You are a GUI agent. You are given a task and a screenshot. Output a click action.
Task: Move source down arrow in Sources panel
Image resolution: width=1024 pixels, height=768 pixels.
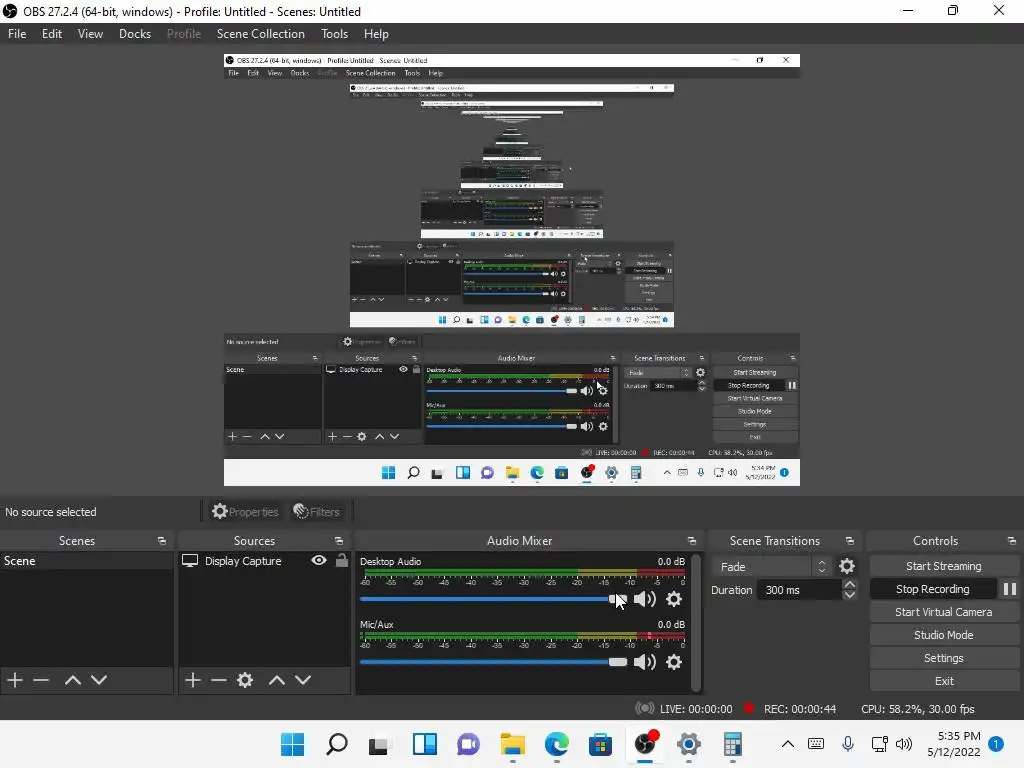coord(303,680)
